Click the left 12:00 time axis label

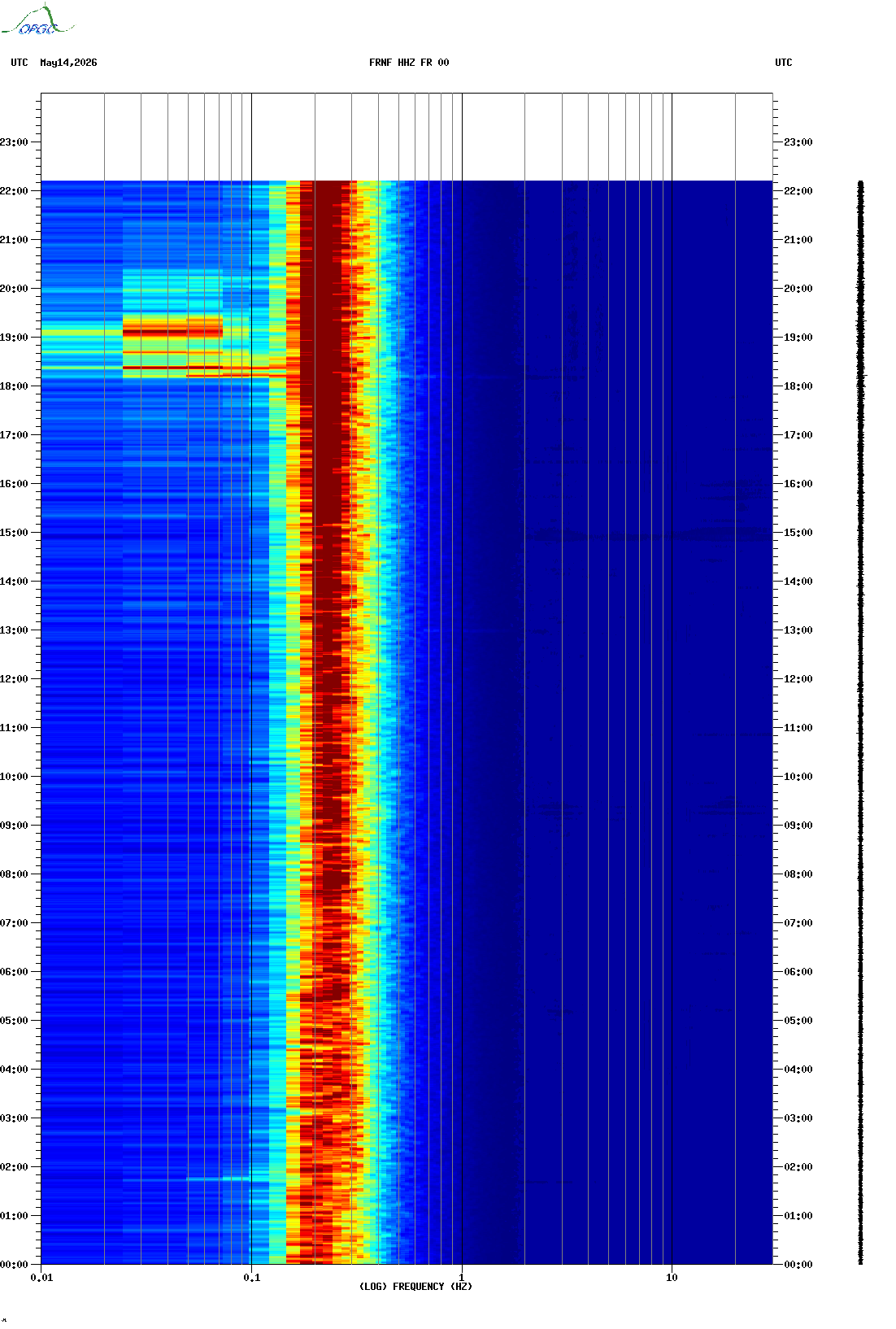(x=14, y=679)
